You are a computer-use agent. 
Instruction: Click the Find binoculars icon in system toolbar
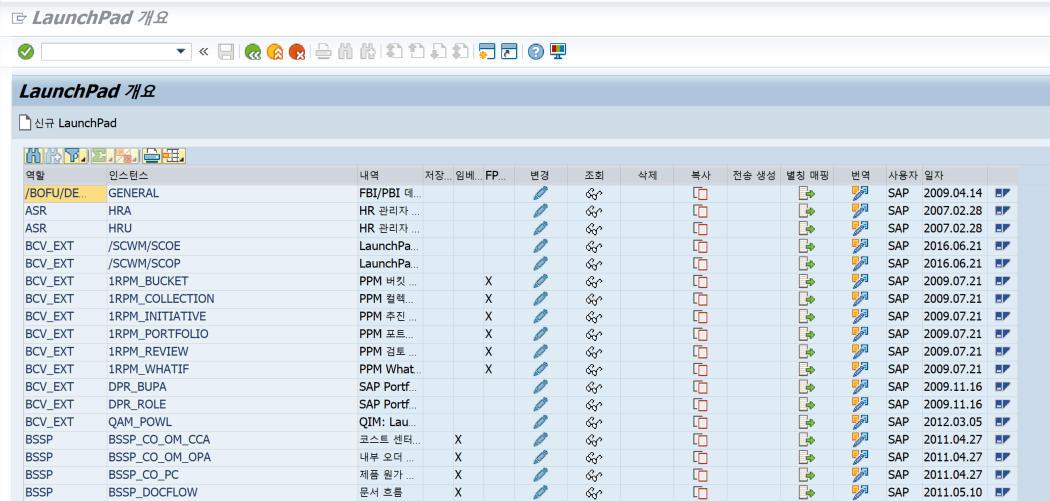(345, 52)
